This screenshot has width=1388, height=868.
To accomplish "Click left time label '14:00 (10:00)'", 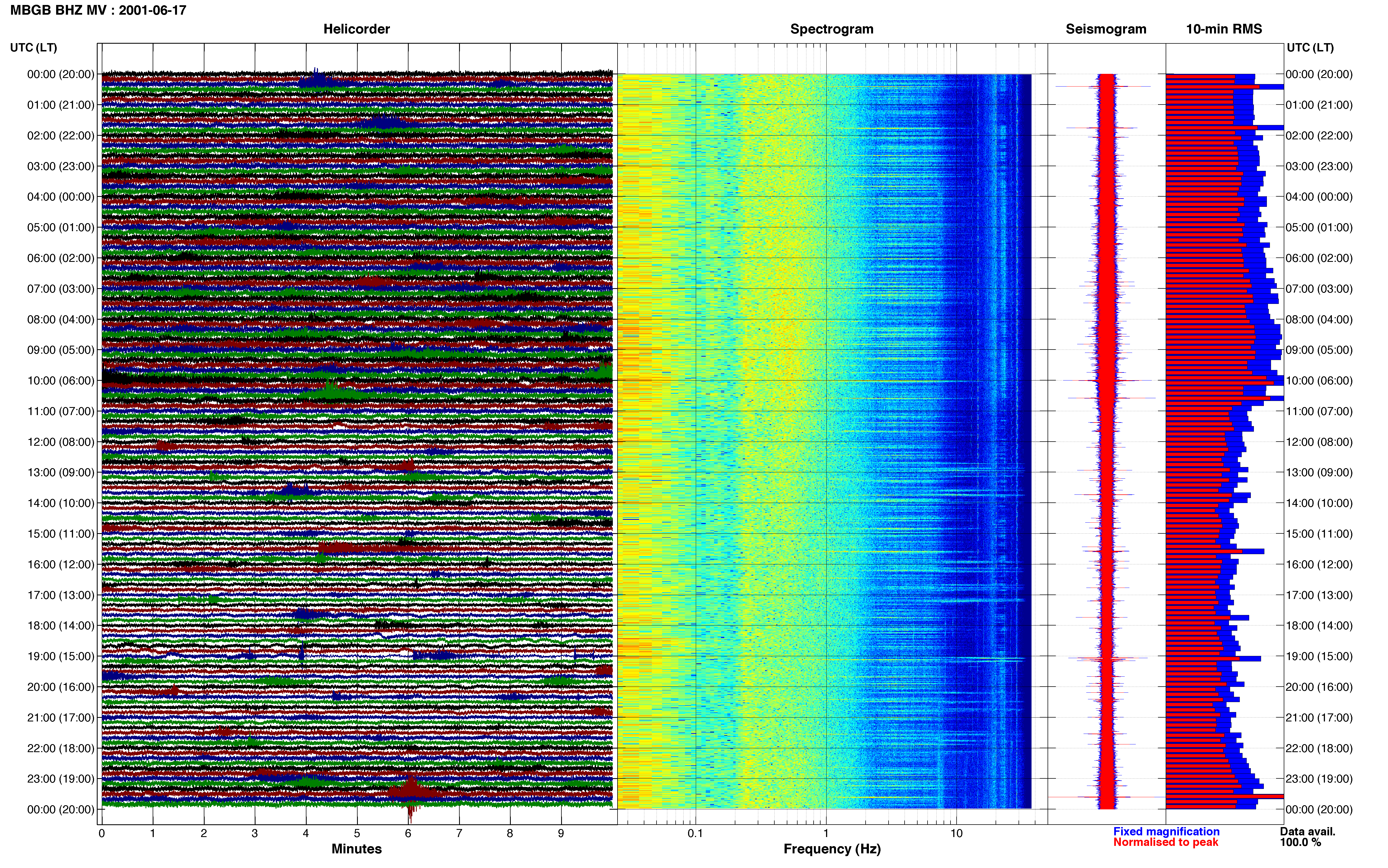I will point(61,504).
